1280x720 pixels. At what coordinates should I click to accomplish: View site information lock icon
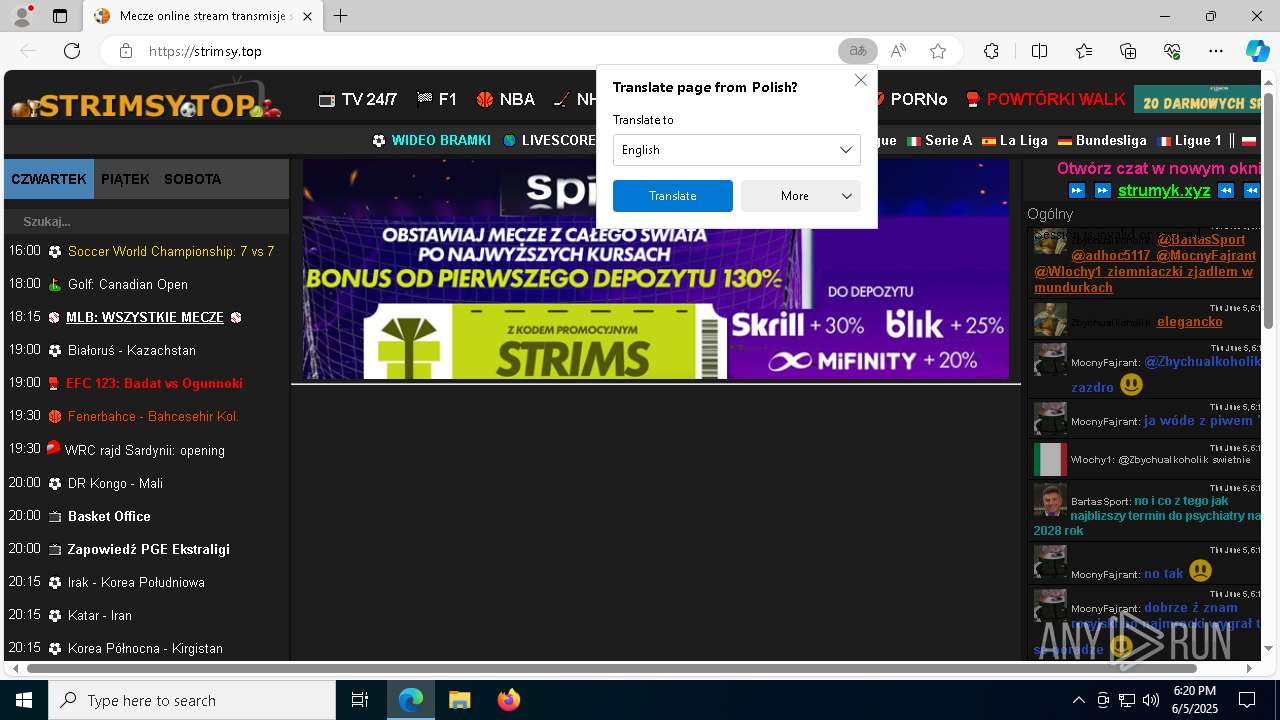[x=125, y=51]
